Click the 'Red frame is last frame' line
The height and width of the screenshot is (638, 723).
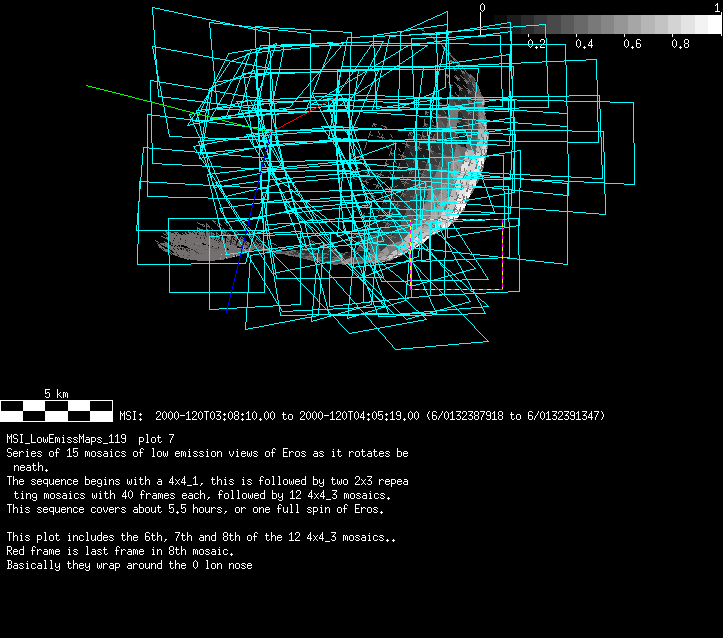(121, 551)
